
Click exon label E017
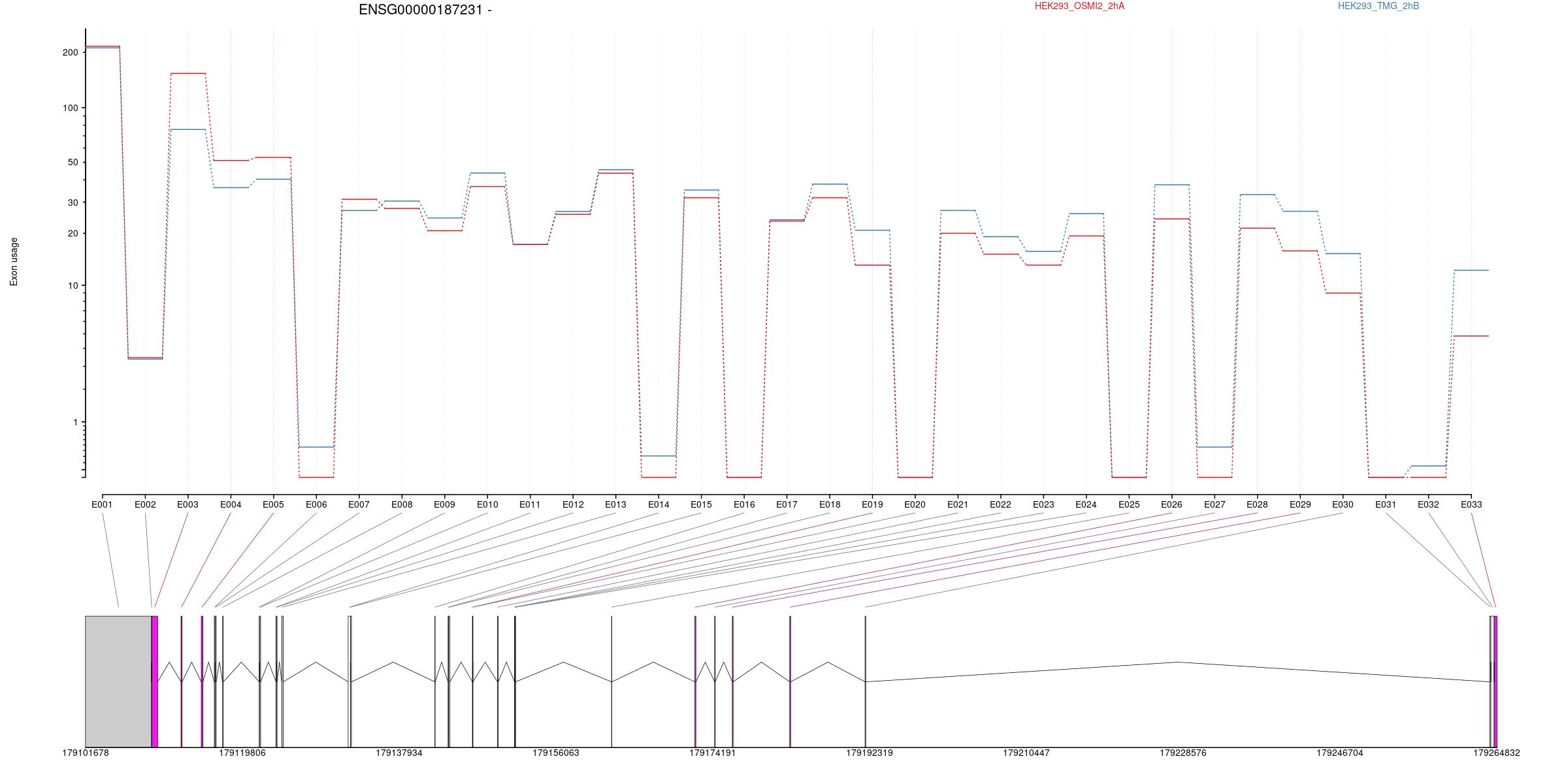pos(787,504)
